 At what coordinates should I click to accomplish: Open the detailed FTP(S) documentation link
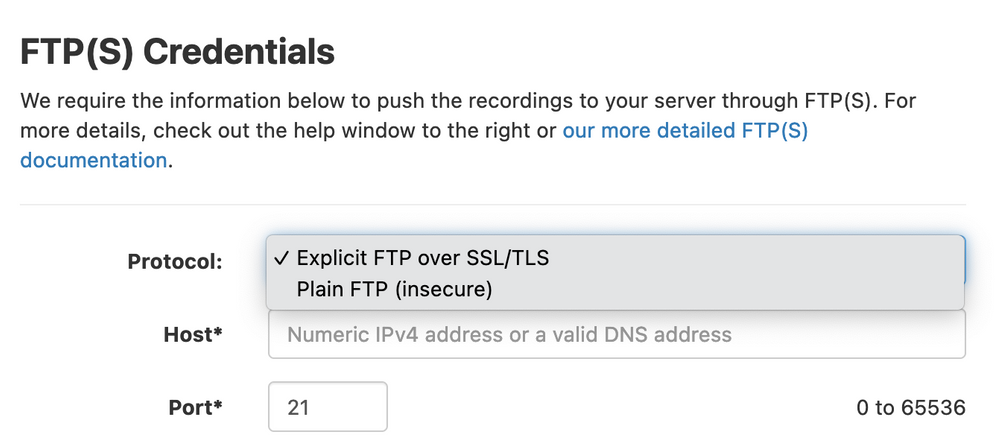pos(684,131)
